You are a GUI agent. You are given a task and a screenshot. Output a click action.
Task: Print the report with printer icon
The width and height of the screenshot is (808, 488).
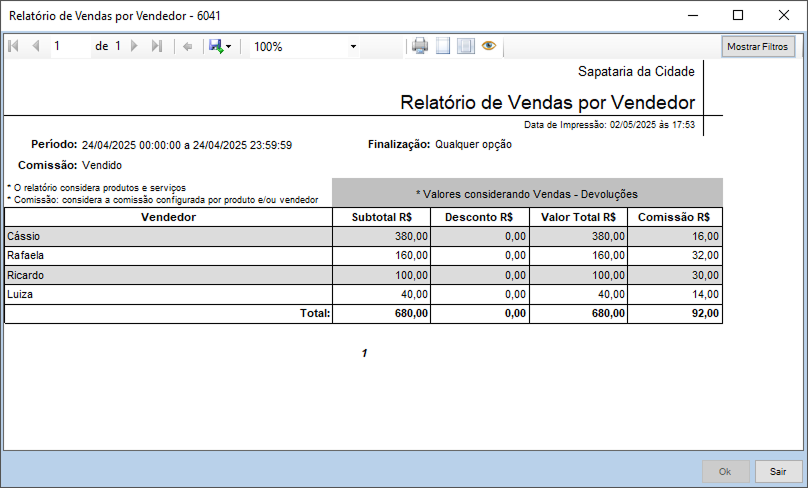[x=420, y=46]
